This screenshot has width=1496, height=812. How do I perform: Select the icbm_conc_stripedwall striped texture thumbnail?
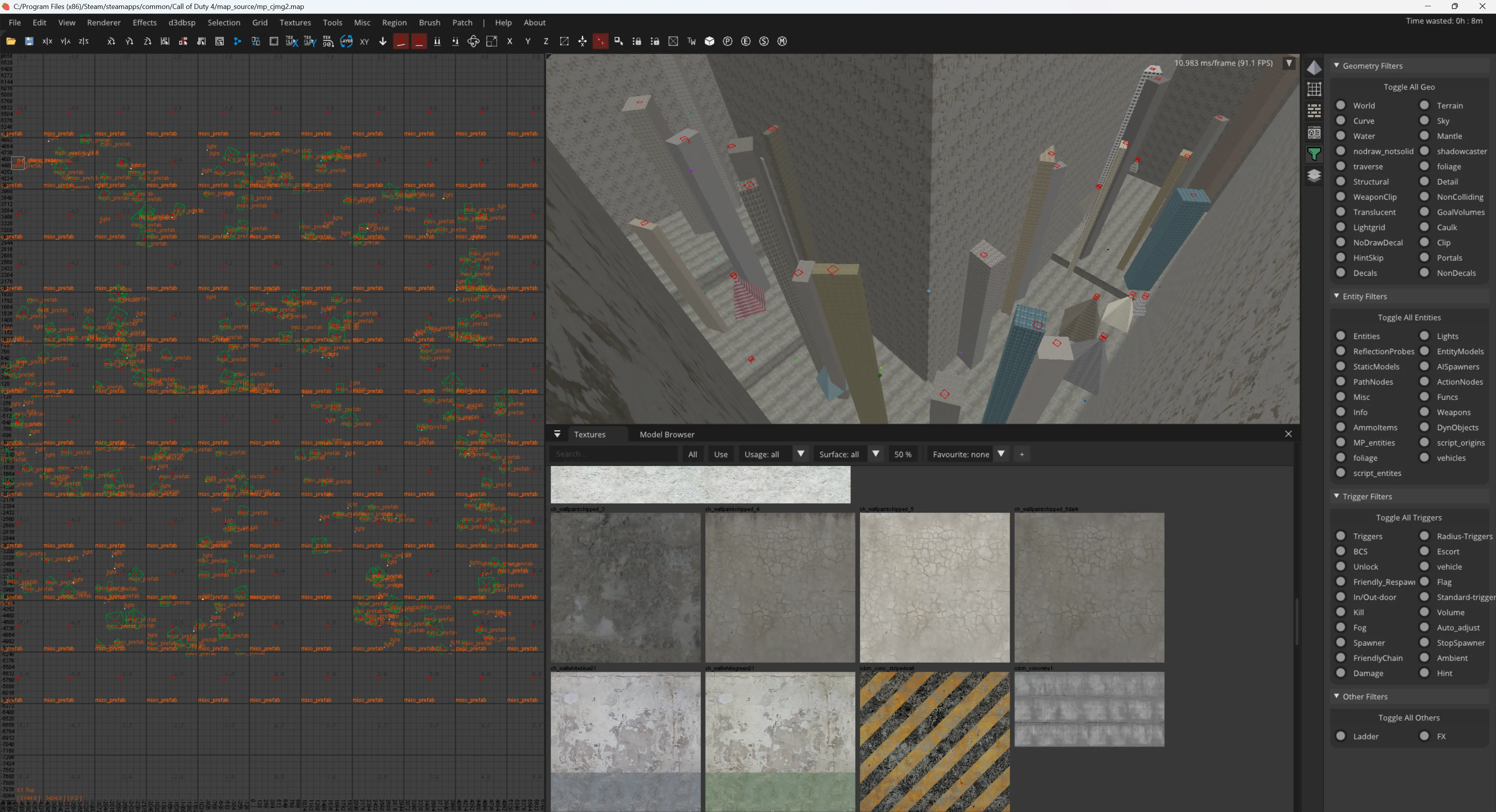coord(934,741)
